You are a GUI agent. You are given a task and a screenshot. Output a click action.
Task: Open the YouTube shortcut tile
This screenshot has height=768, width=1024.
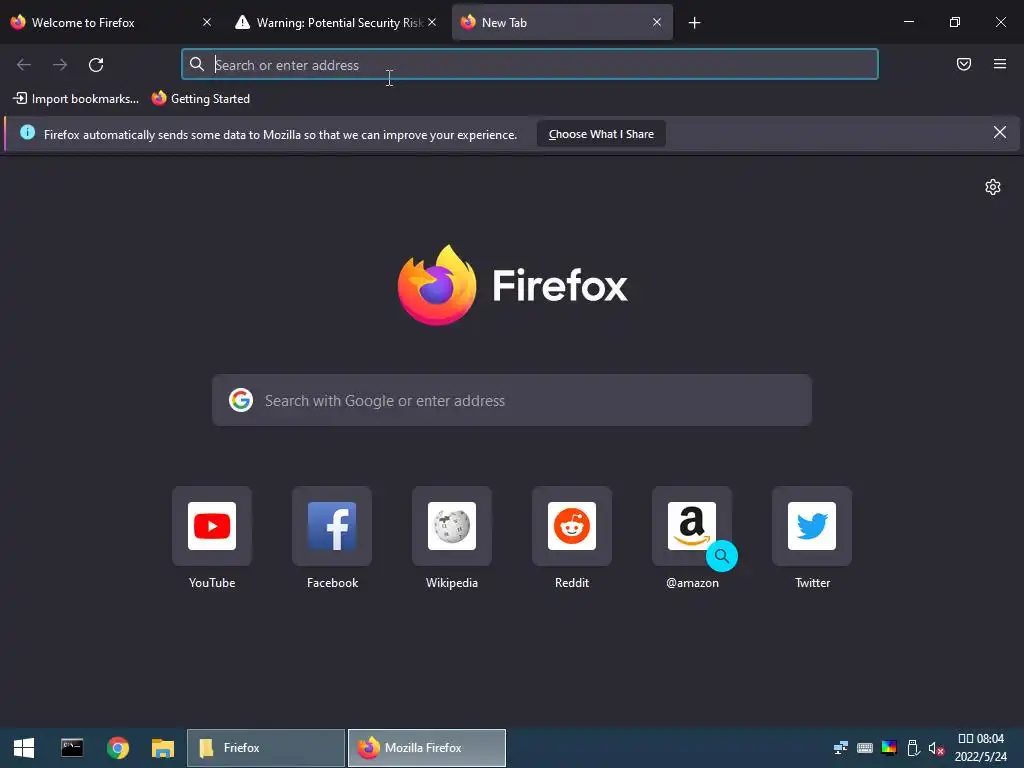[x=212, y=526]
